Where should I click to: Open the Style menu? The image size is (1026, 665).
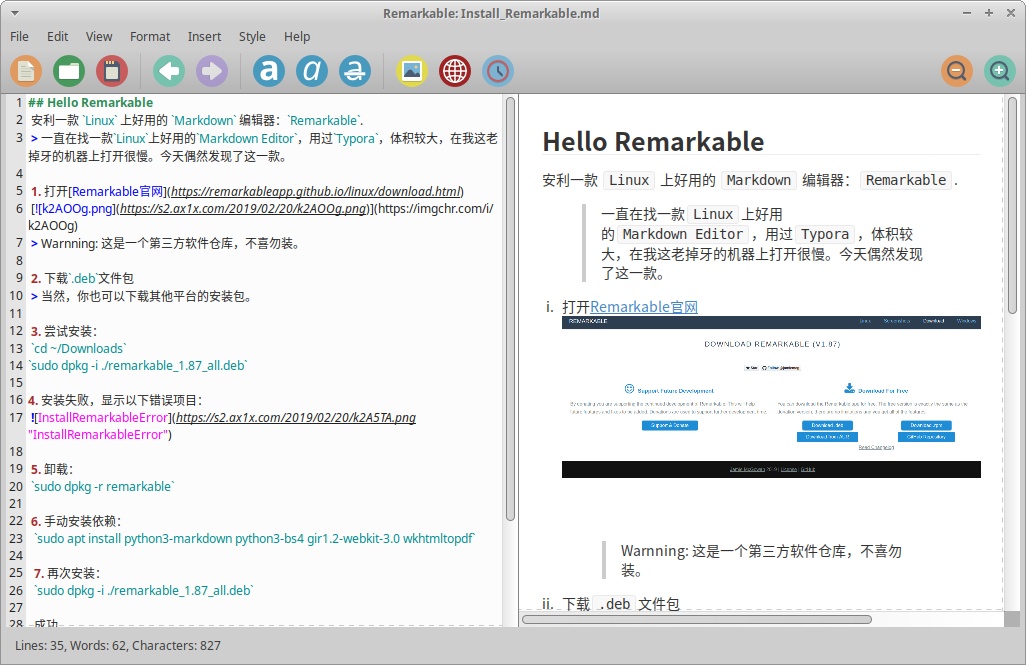click(x=252, y=37)
